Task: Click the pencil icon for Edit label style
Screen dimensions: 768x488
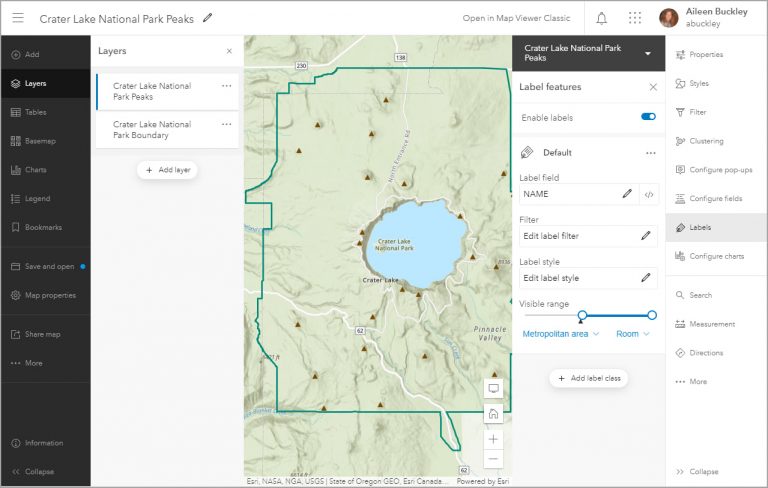Action: click(x=646, y=278)
